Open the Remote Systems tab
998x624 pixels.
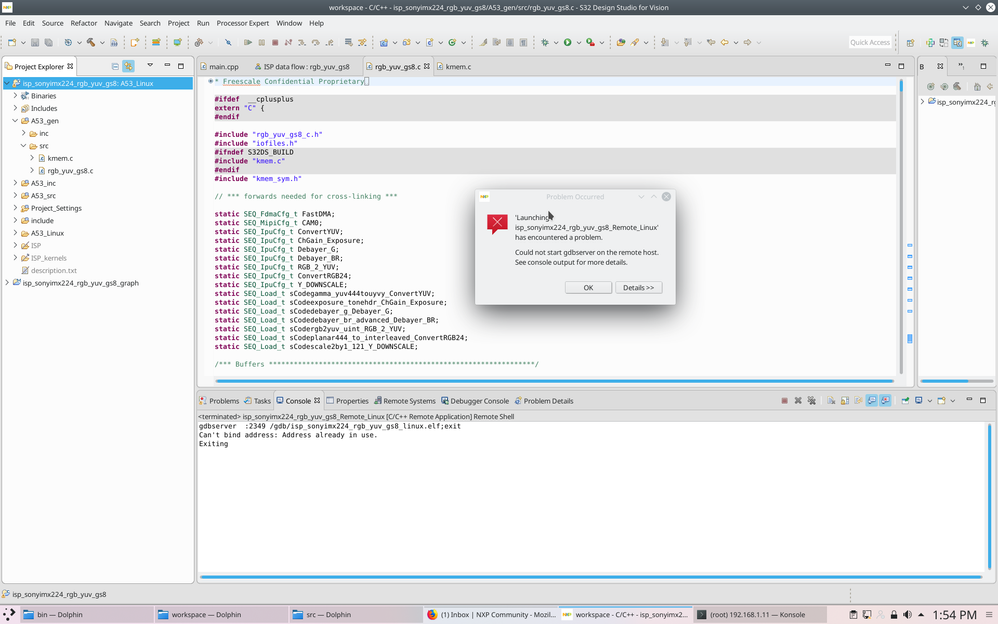(x=405, y=401)
